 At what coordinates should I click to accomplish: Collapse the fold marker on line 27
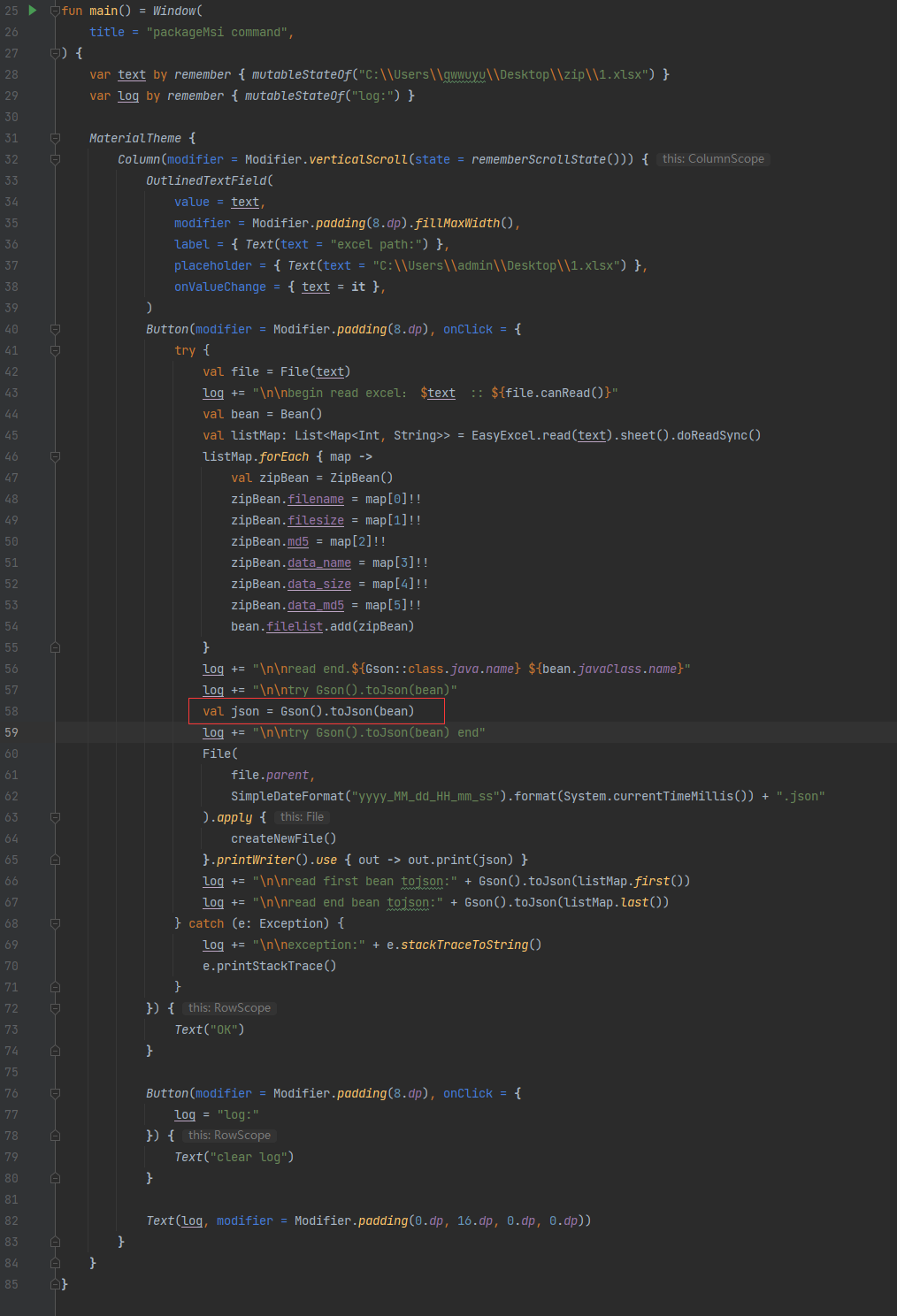click(55, 53)
